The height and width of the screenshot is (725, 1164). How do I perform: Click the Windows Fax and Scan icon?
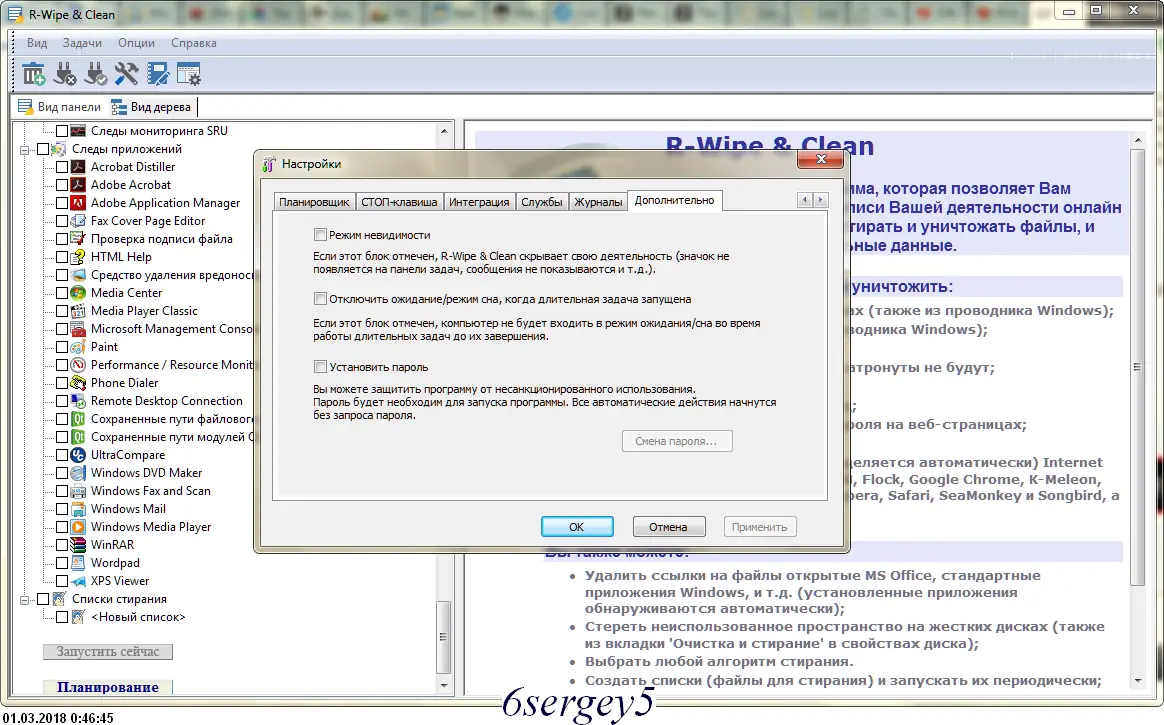(x=78, y=491)
